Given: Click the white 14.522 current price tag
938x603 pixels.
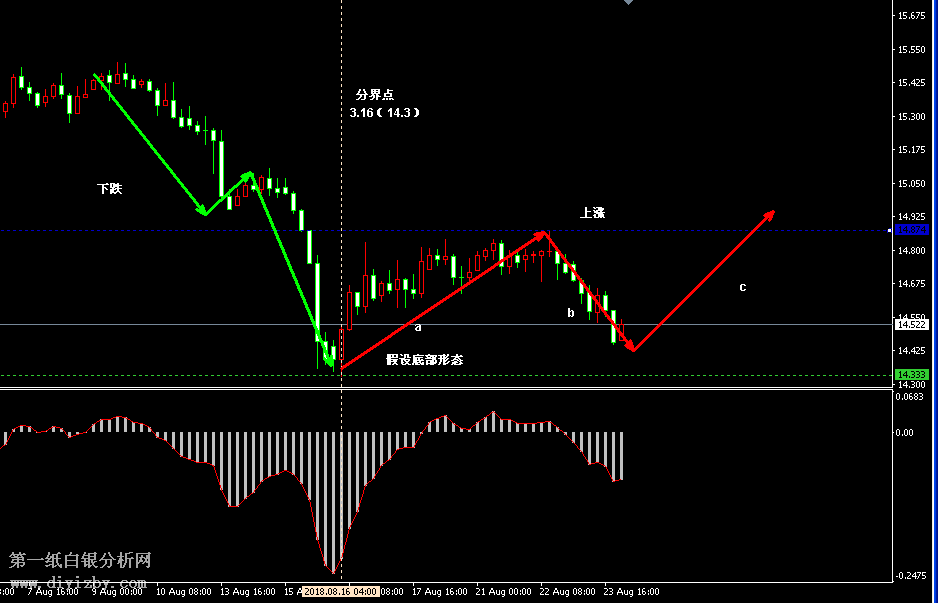Looking at the screenshot, I should (911, 324).
